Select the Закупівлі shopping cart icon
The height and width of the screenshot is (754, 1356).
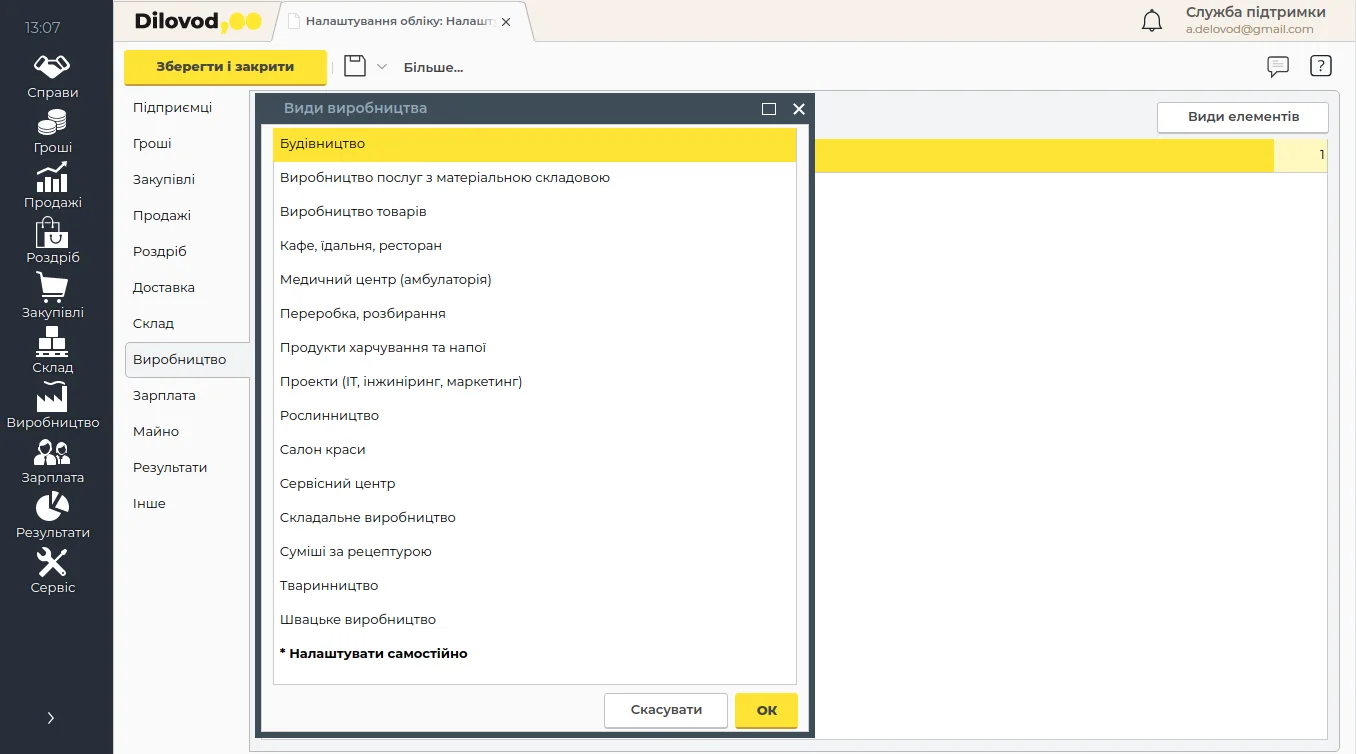(52, 287)
